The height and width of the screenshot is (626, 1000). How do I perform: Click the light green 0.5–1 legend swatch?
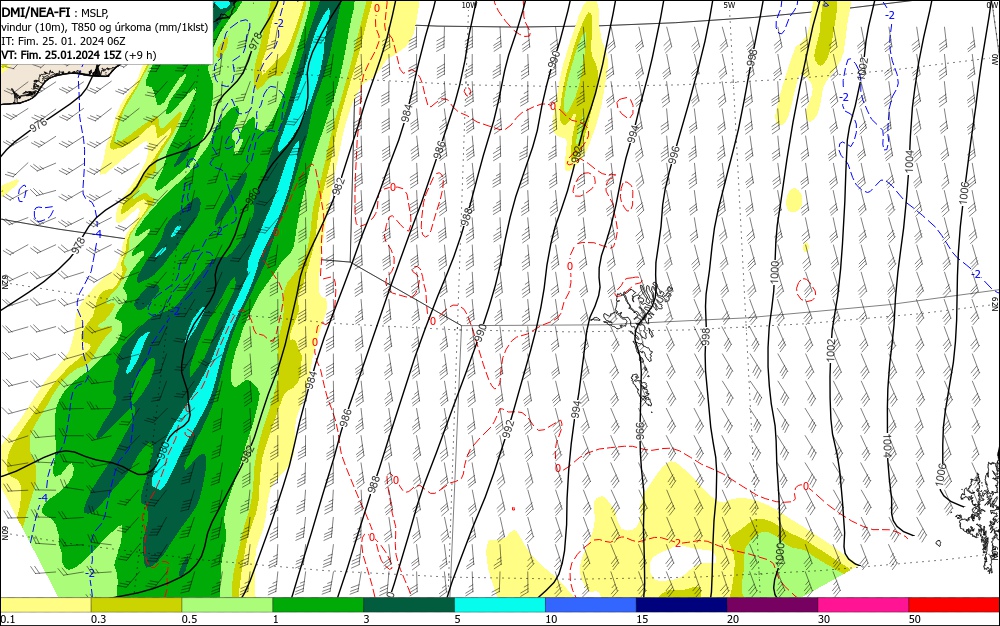pos(227,605)
